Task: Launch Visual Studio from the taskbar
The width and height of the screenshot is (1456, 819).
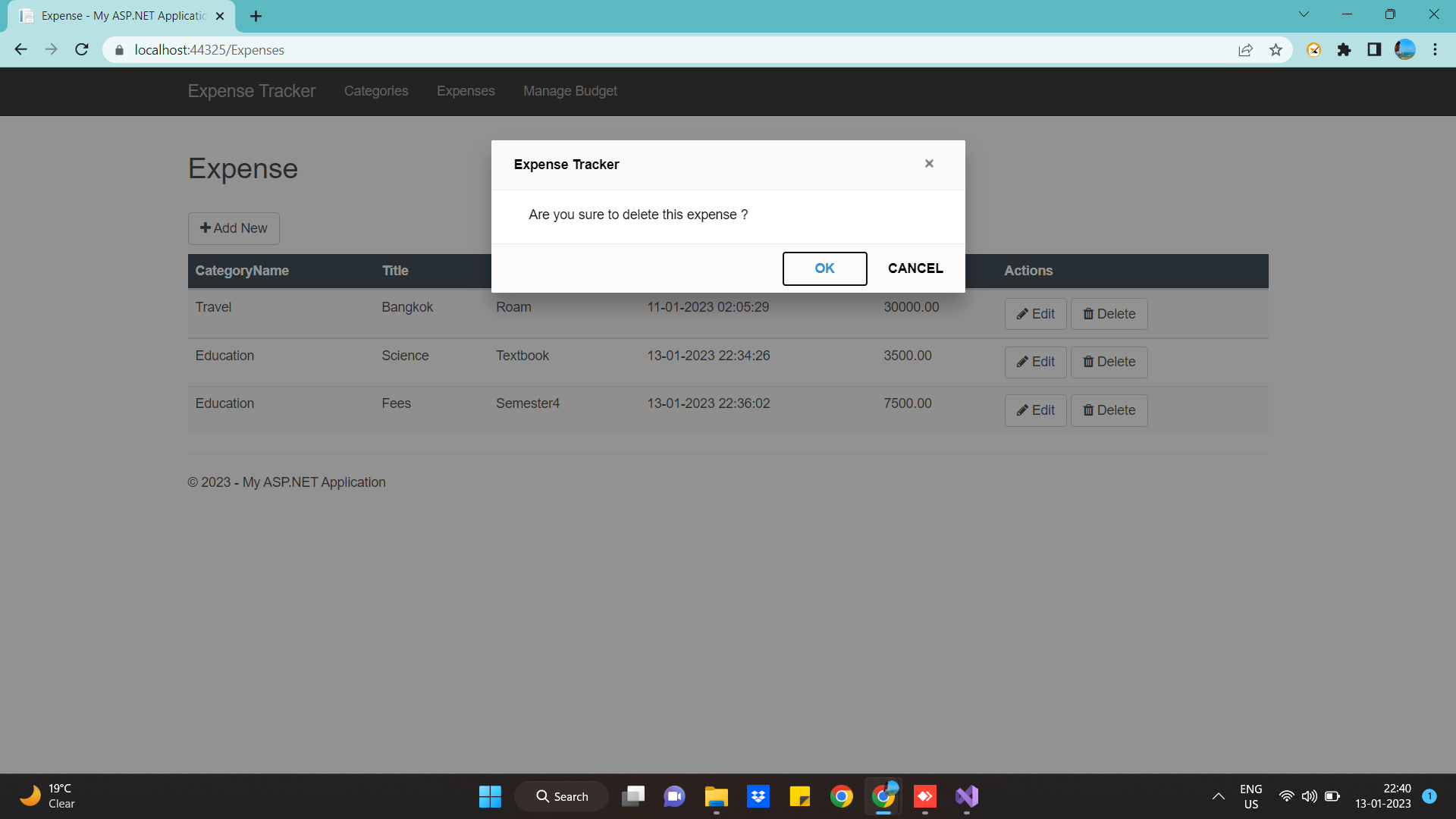Action: click(x=966, y=796)
